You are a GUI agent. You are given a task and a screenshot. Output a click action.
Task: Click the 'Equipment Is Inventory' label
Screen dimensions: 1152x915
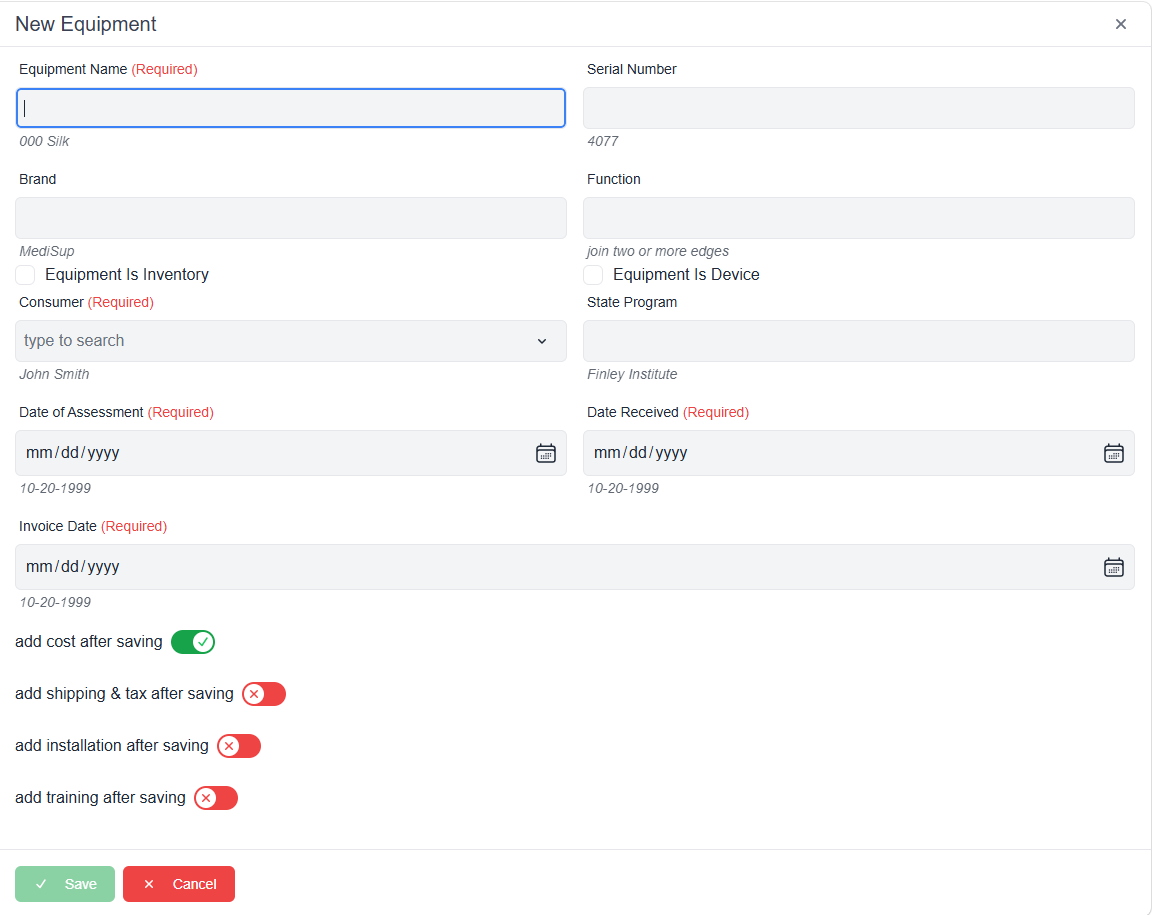pyautogui.click(x=127, y=275)
